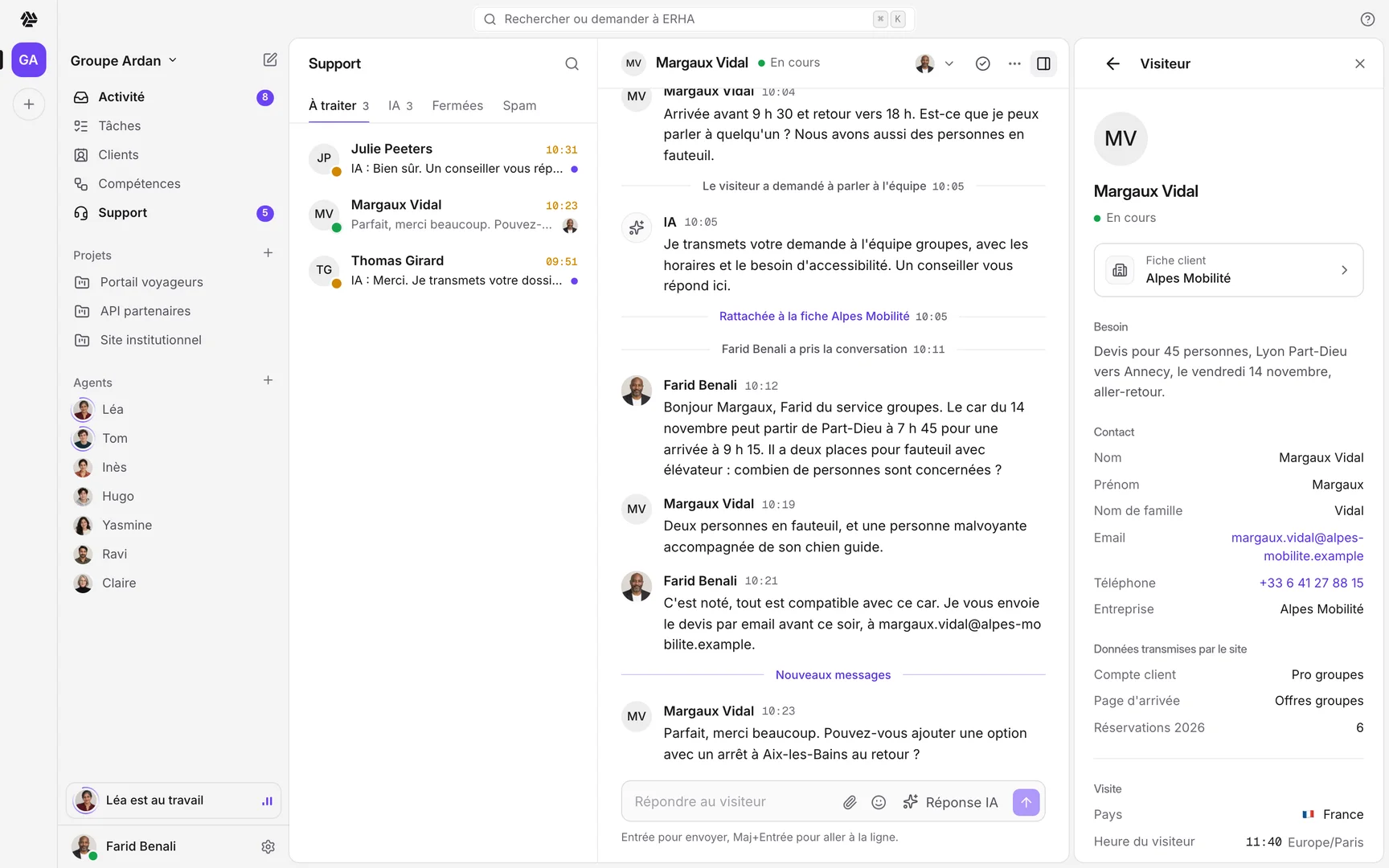Select agent Yasmine
This screenshot has height=868, width=1389.
pos(174,525)
